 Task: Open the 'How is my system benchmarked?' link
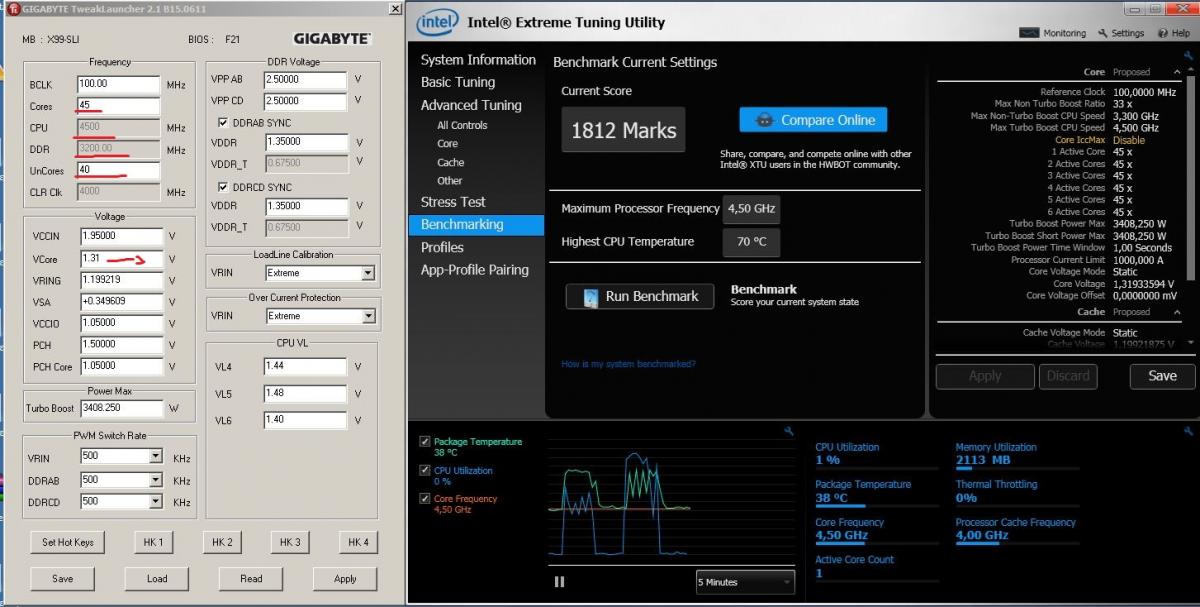(628, 364)
